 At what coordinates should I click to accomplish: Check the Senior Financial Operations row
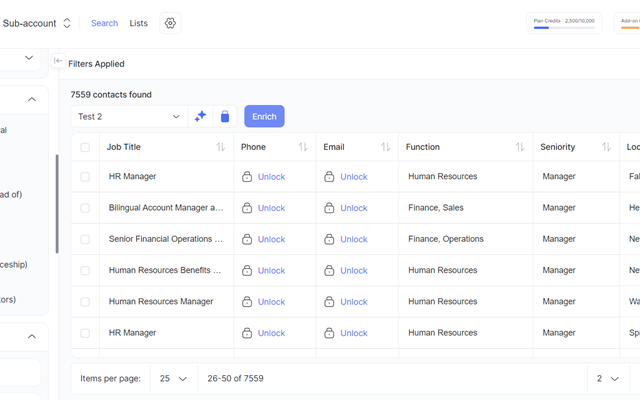(x=85, y=239)
